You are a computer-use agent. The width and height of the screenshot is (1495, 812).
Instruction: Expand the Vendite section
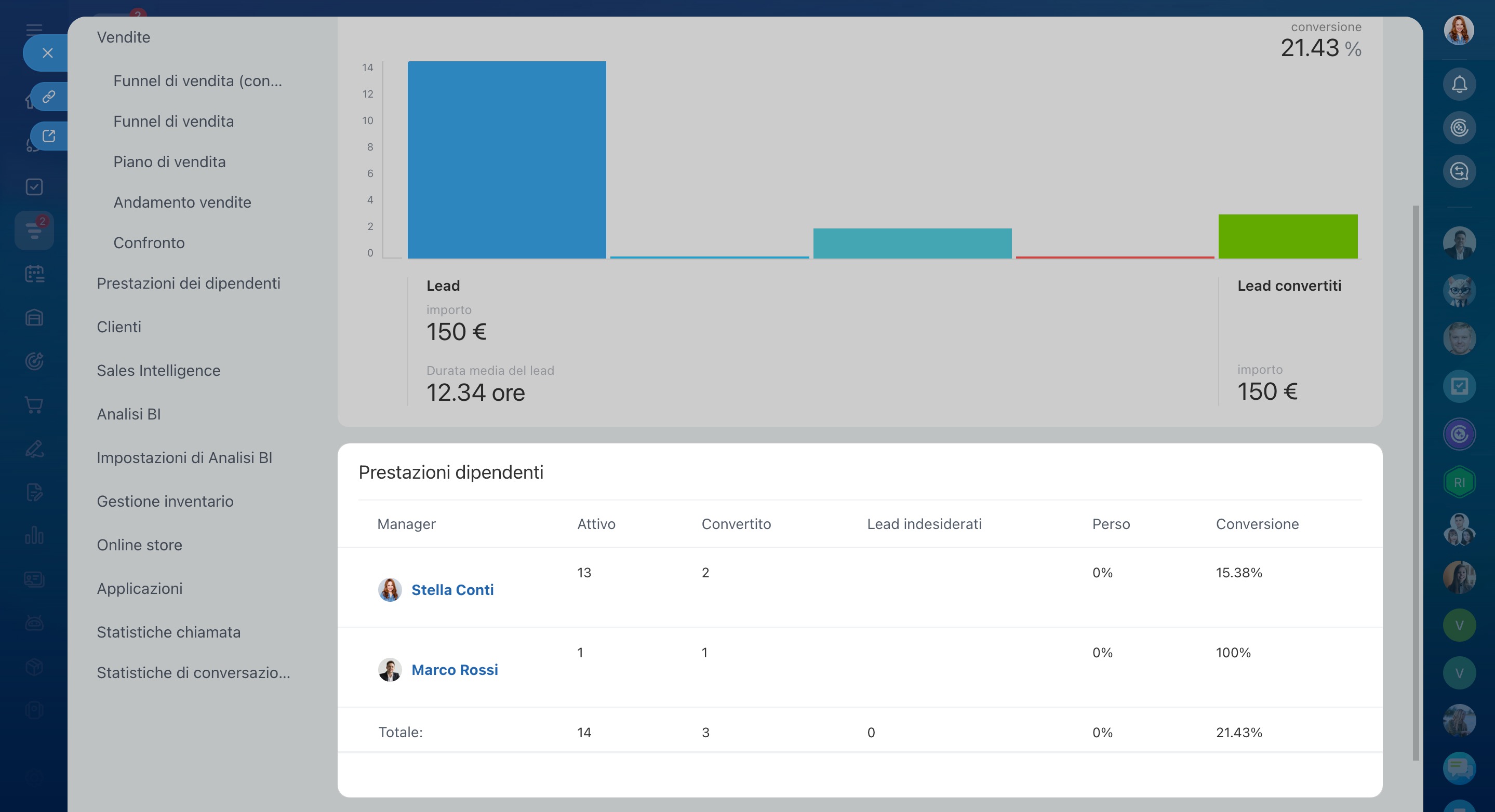pos(124,37)
